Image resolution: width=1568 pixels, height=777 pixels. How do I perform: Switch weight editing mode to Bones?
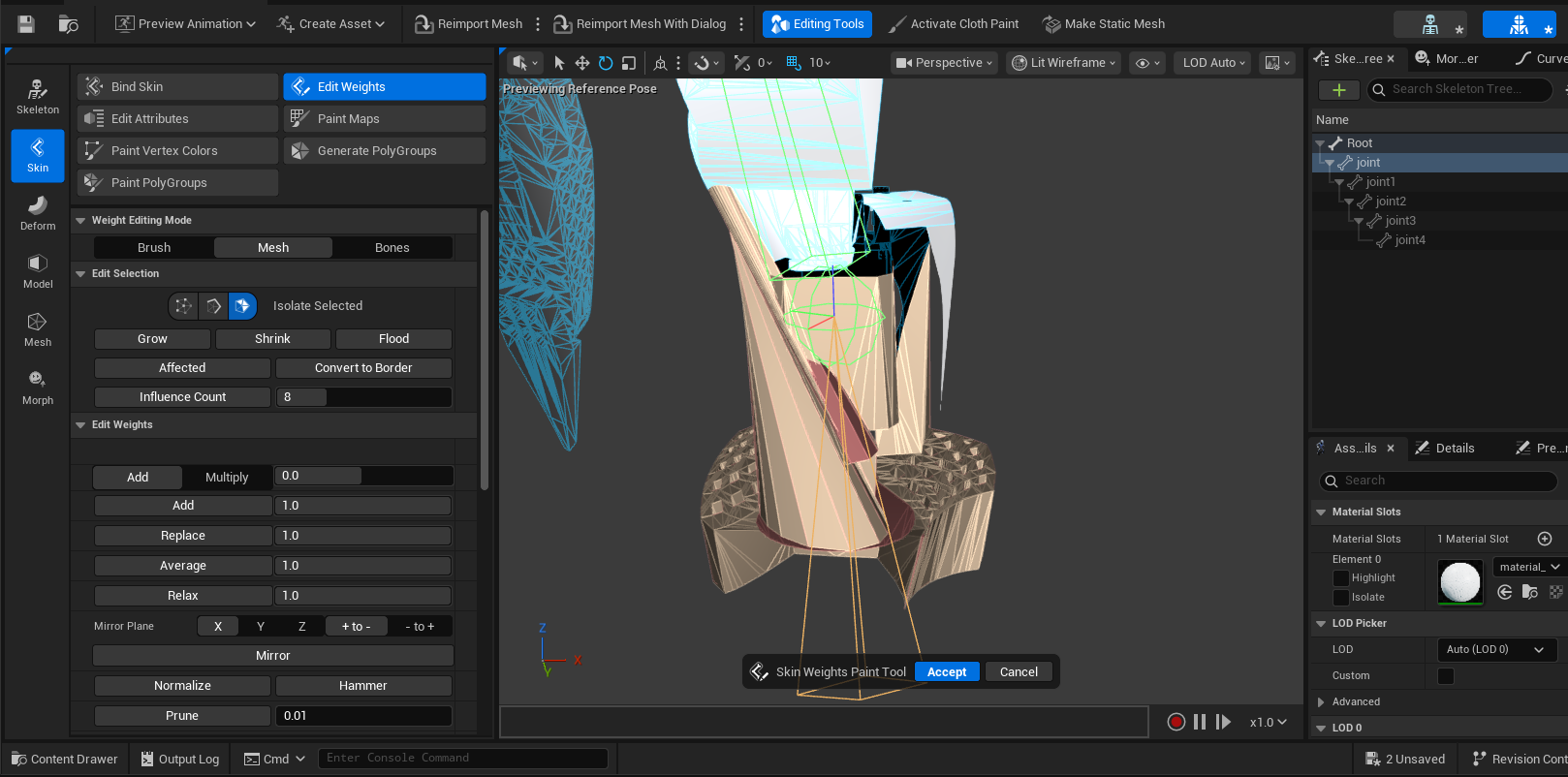click(x=392, y=248)
